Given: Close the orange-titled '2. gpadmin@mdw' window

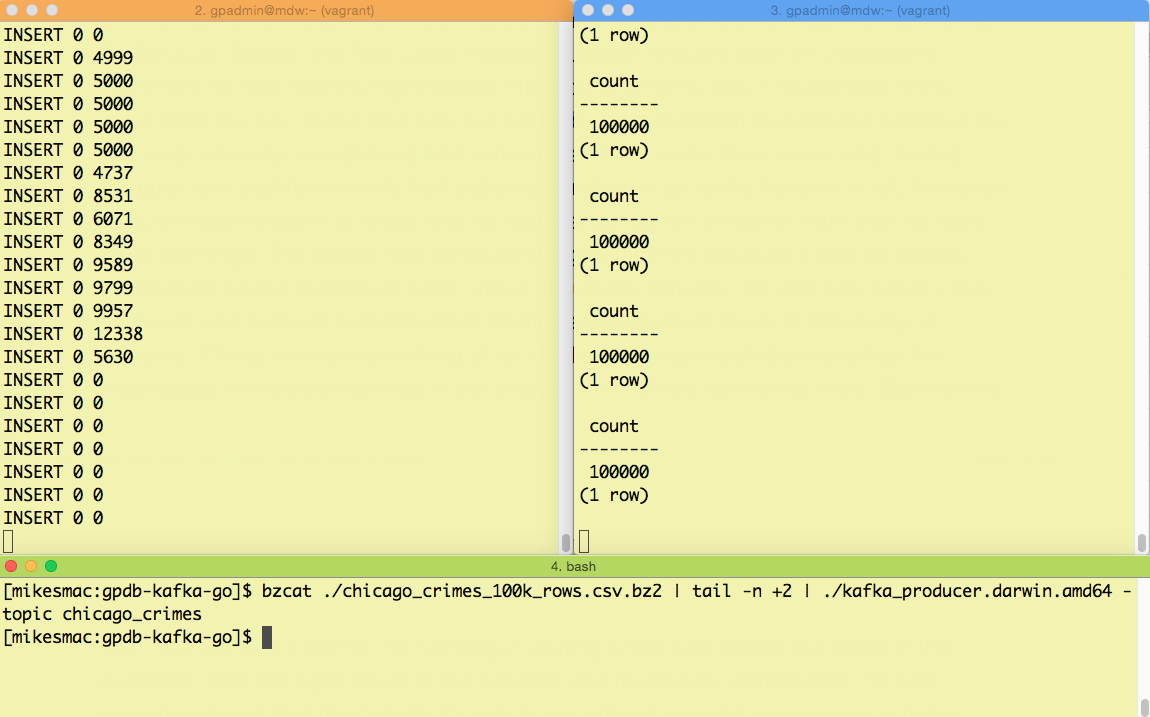Looking at the screenshot, I should click(12, 10).
